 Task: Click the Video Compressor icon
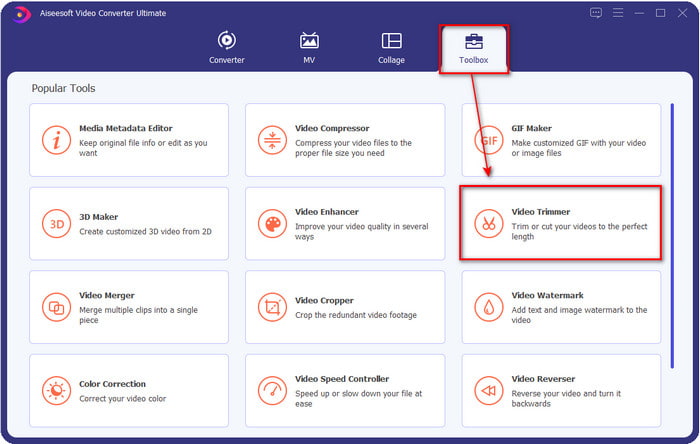272,140
